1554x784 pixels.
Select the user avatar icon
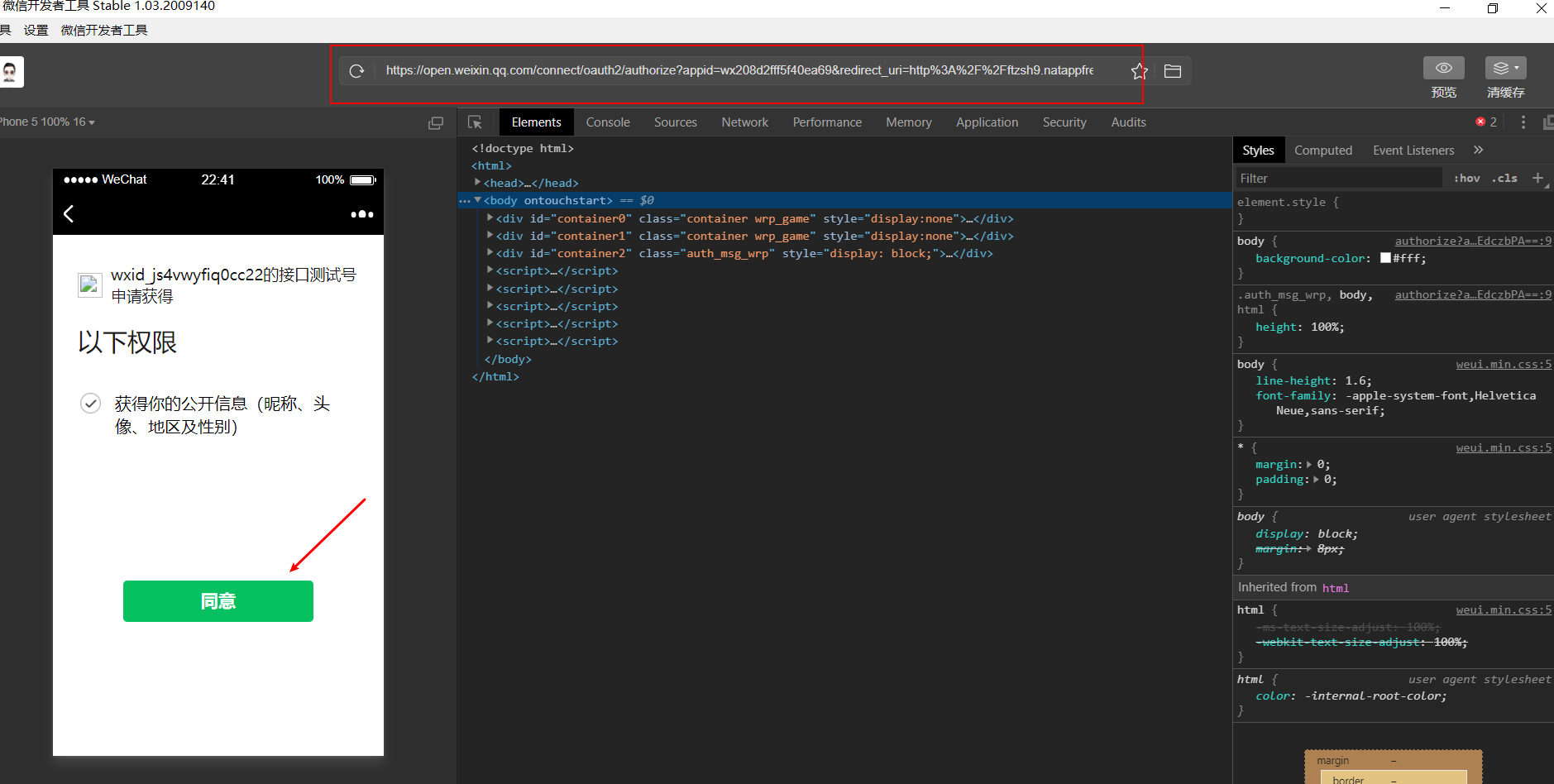pos(10,72)
